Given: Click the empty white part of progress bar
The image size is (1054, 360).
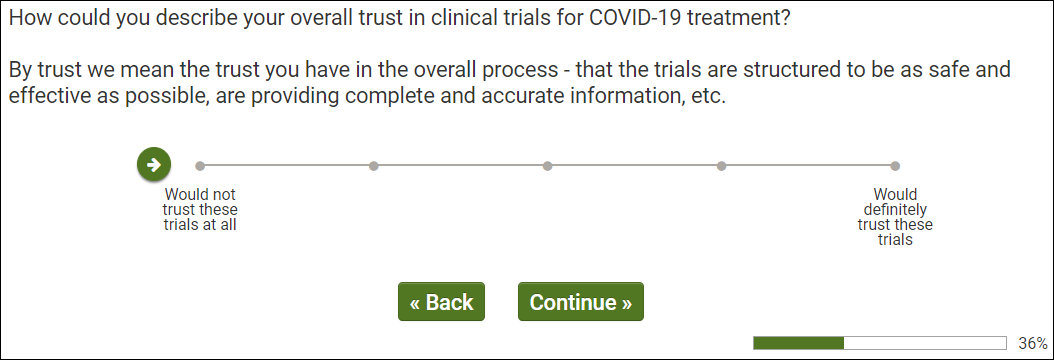Looking at the screenshot, I should coord(925,343).
